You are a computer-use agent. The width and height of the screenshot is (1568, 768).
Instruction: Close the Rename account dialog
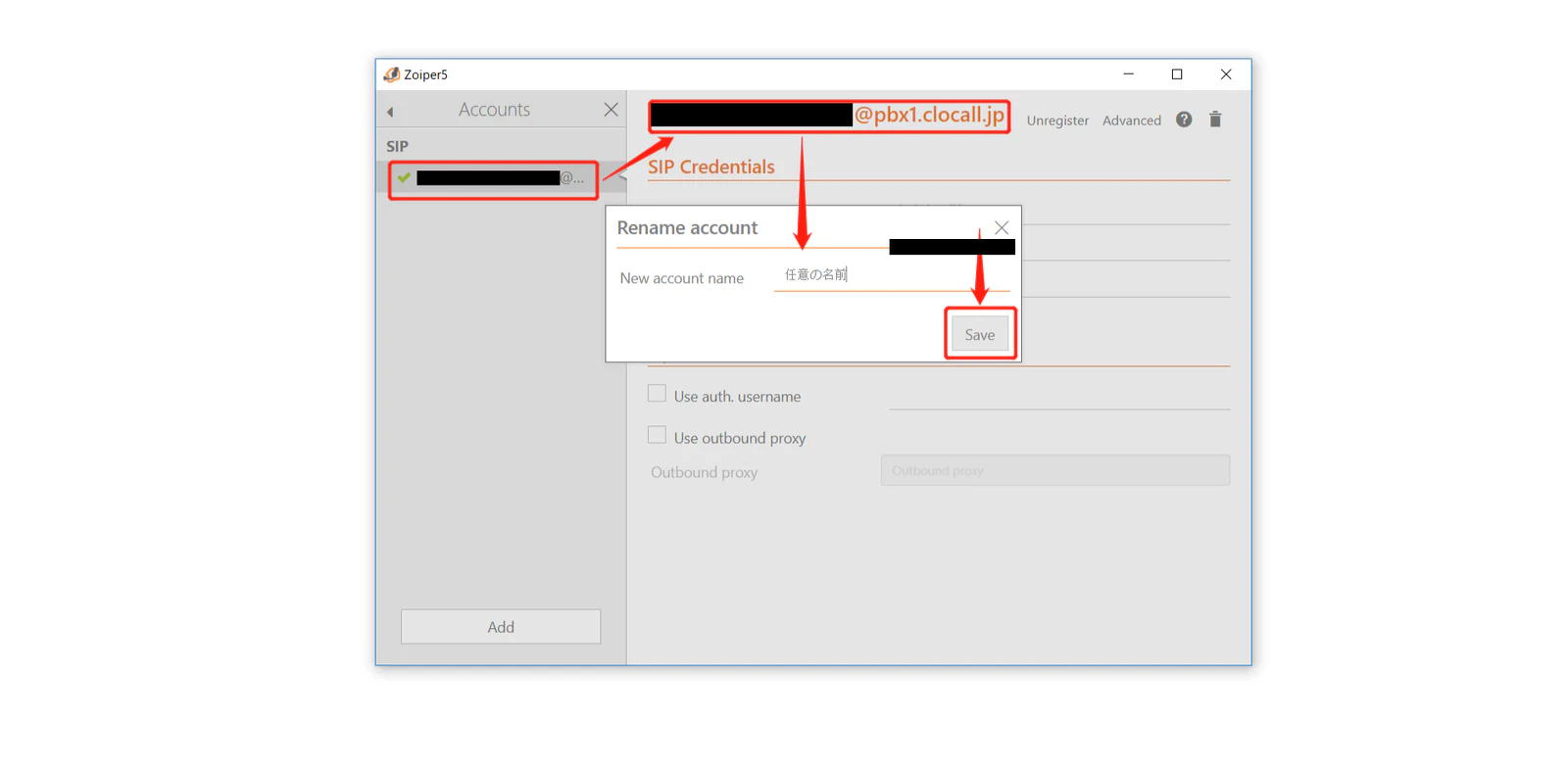pyautogui.click(x=1001, y=227)
